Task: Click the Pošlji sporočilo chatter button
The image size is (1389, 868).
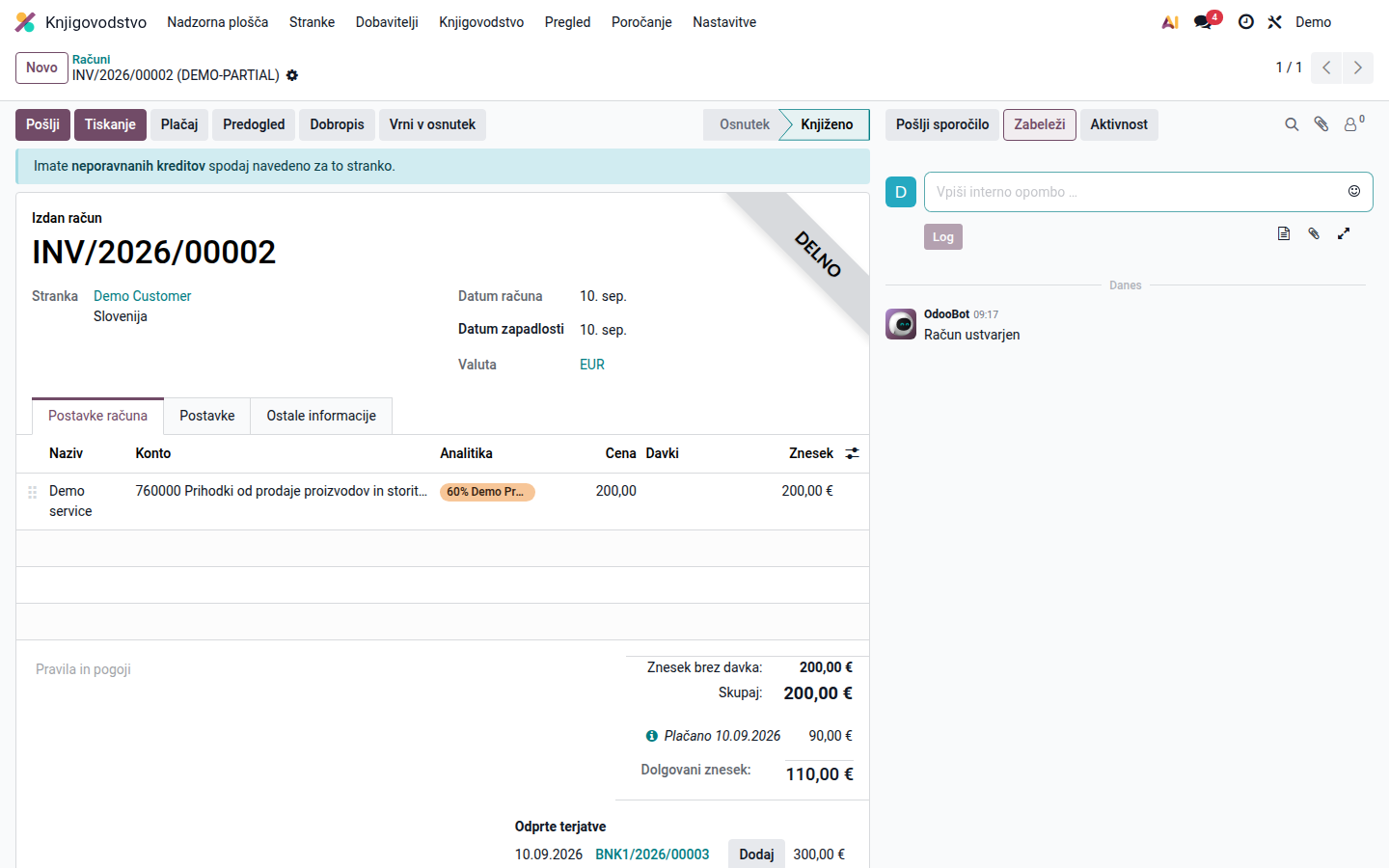Action: click(x=942, y=124)
